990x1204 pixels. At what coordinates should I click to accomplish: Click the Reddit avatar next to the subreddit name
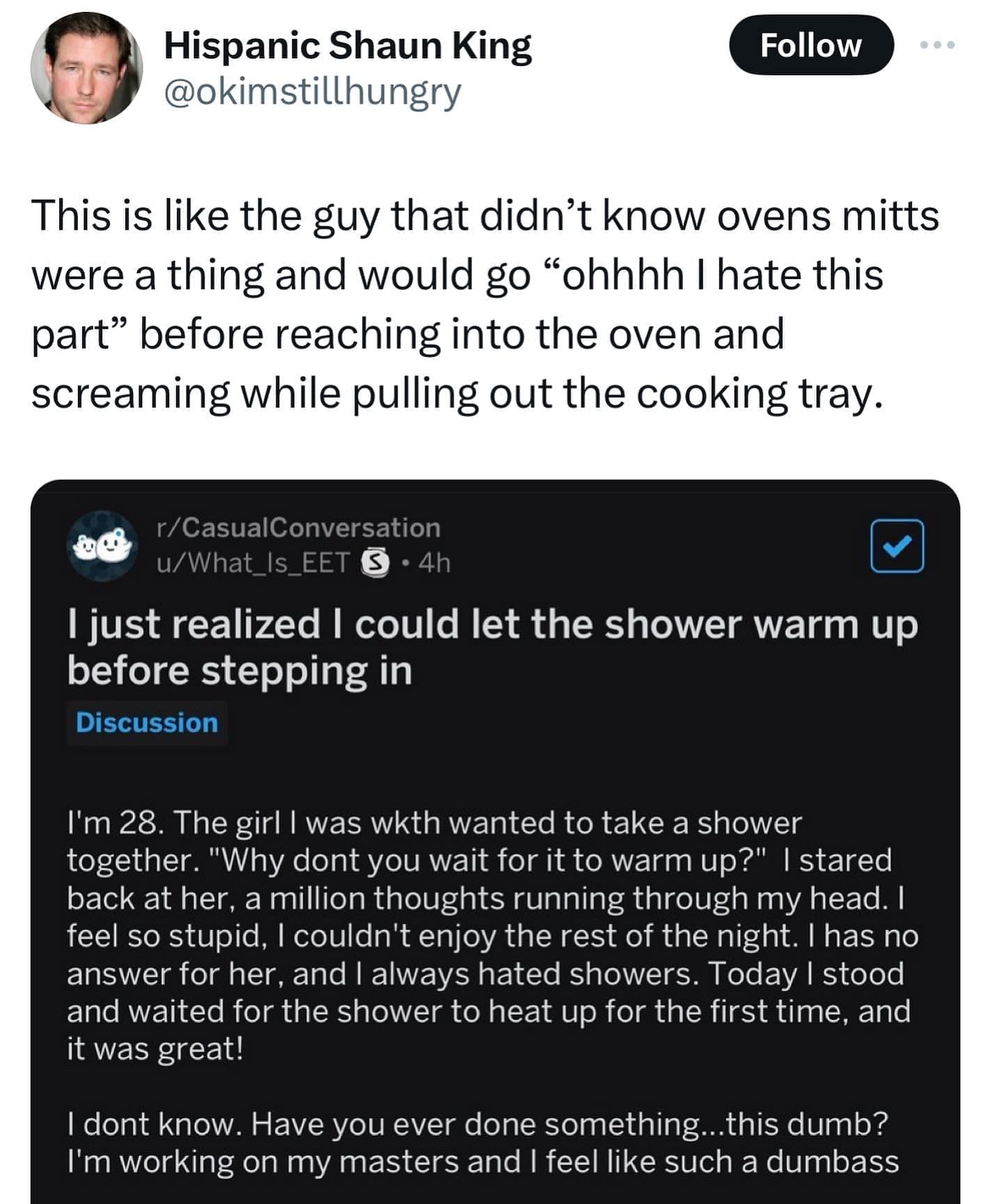(103, 550)
